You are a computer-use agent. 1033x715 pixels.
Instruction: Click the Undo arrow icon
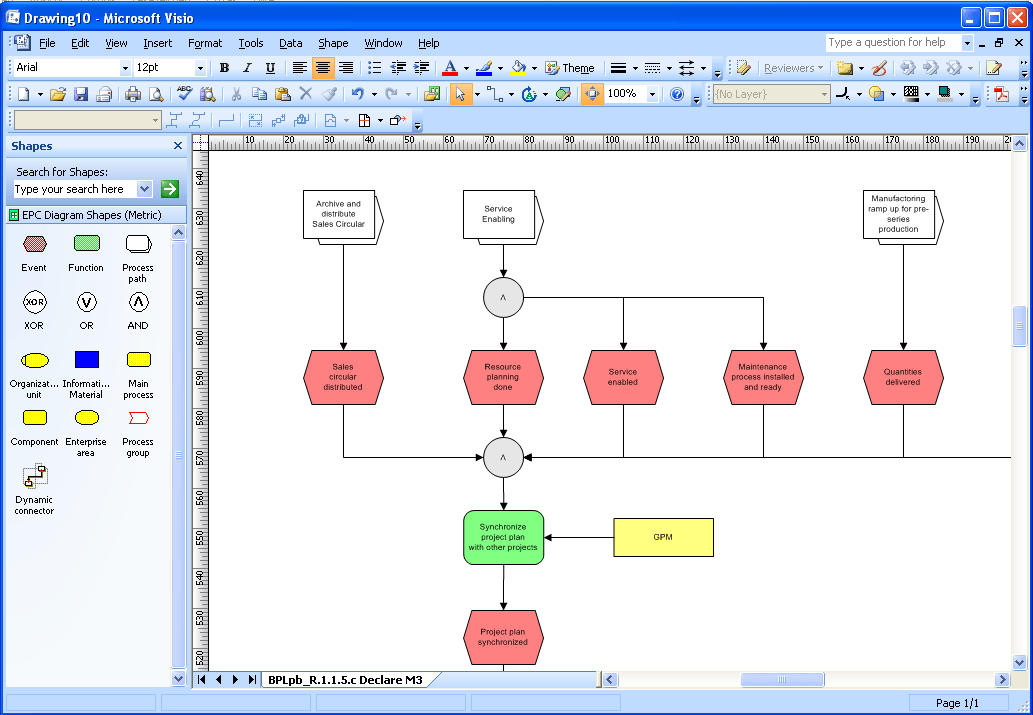358,94
